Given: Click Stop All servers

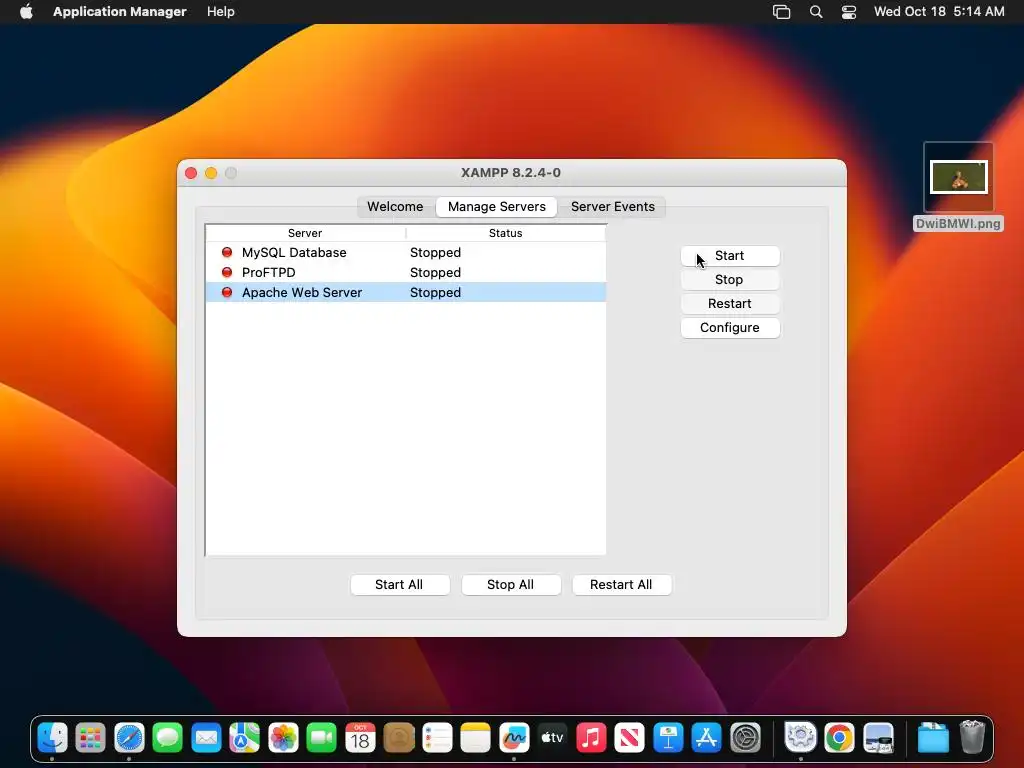Looking at the screenshot, I should 511,584.
